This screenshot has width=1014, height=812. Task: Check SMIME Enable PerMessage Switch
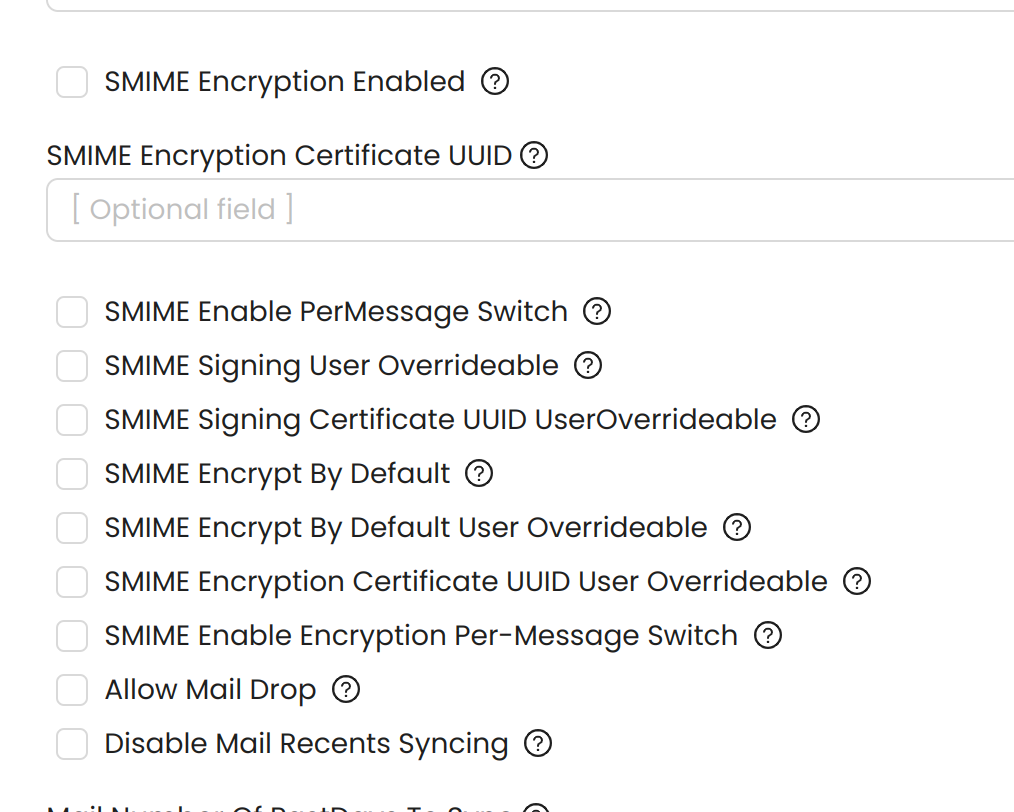(x=72, y=312)
